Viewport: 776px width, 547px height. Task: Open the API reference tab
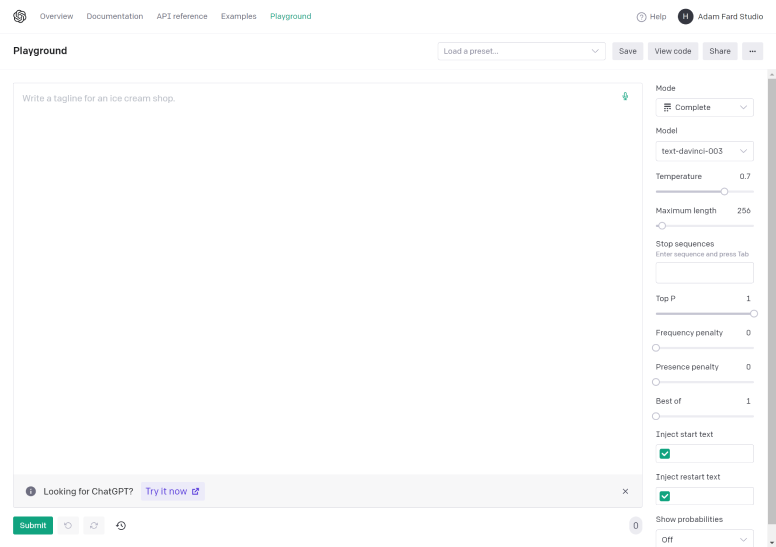pyautogui.click(x=182, y=16)
